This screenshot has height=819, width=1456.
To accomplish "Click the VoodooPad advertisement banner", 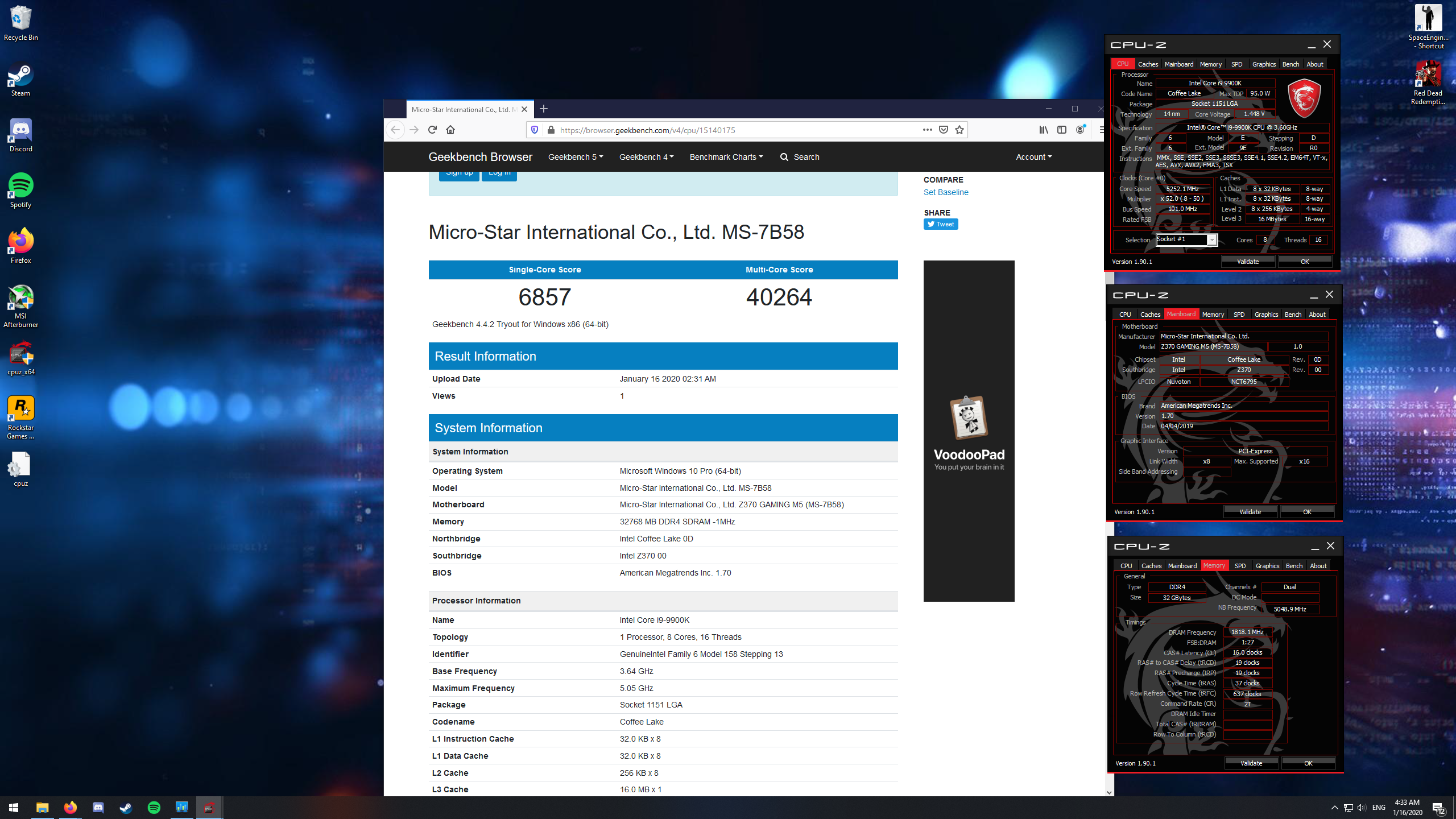I will tap(969, 431).
